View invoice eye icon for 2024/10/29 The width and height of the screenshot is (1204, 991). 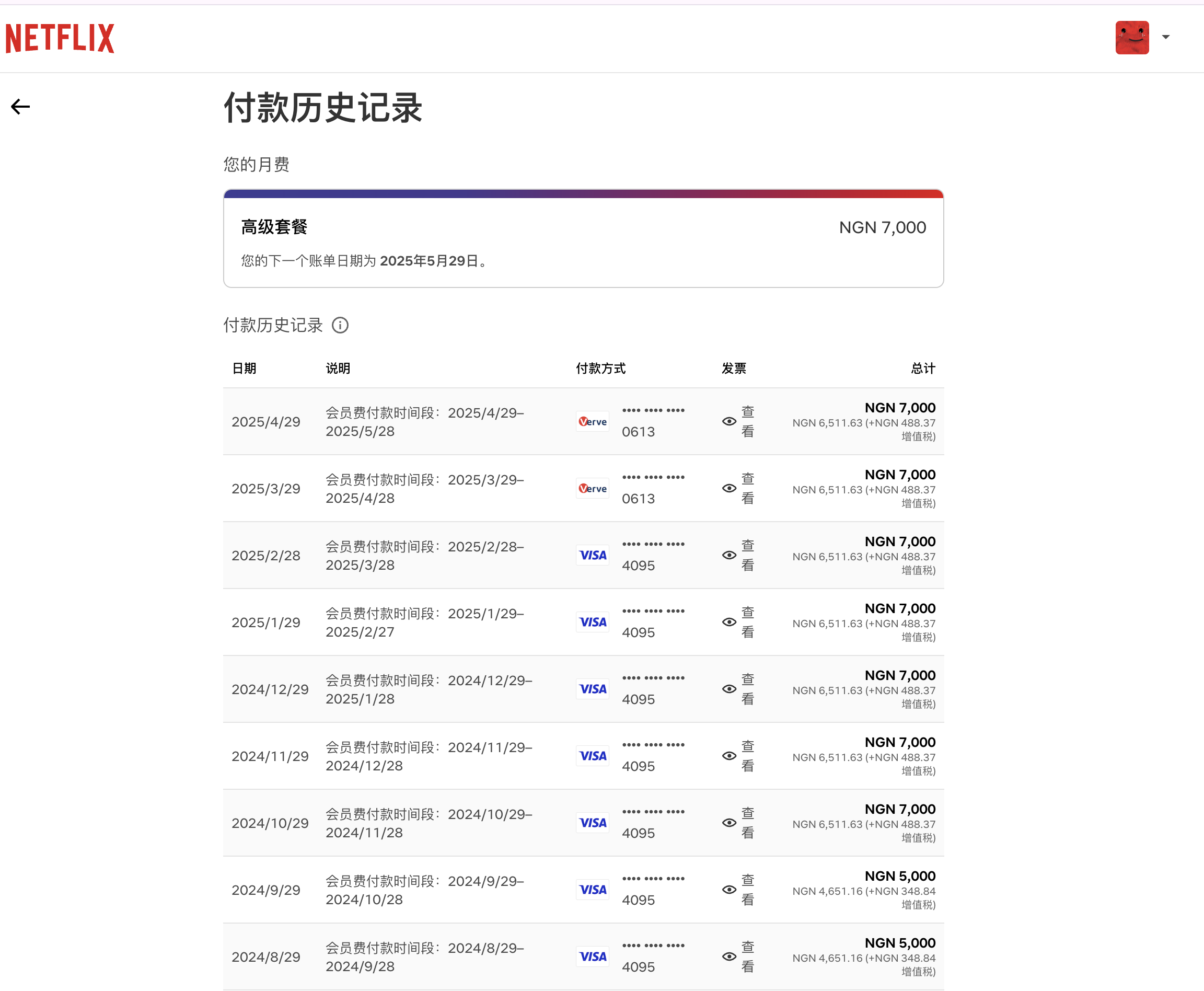(728, 823)
